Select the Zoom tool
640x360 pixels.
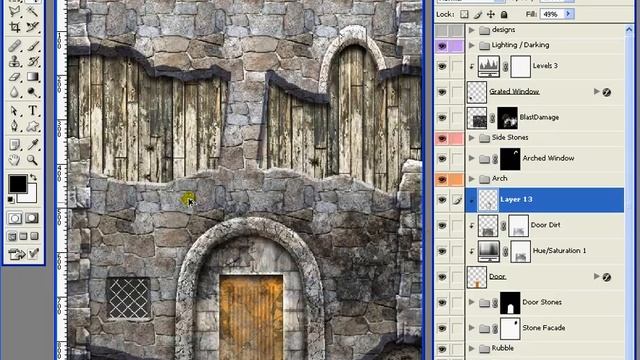pos(32,160)
